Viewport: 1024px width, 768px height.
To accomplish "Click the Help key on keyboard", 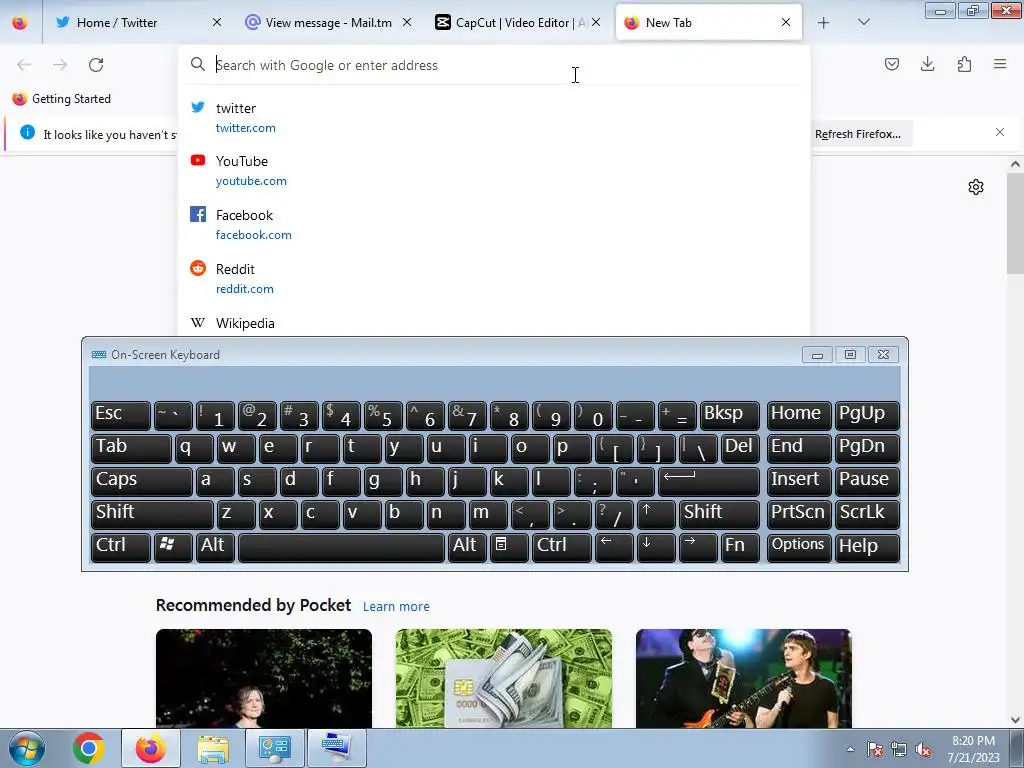I will pos(867,547).
